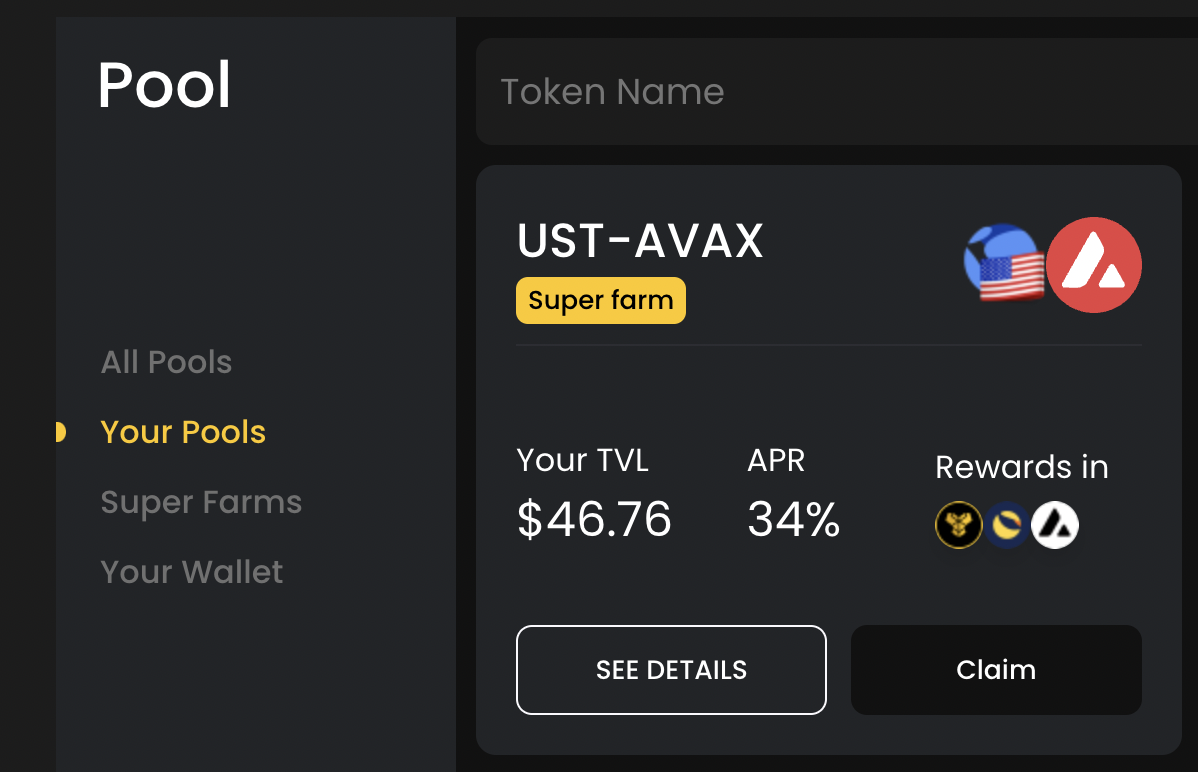Open the All Pools section
This screenshot has width=1198, height=772.
166,362
